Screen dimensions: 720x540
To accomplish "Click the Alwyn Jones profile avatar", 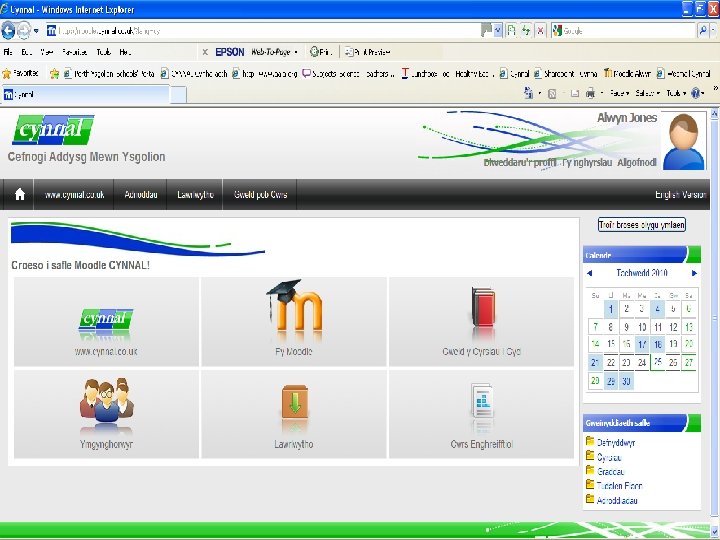I will (683, 141).
